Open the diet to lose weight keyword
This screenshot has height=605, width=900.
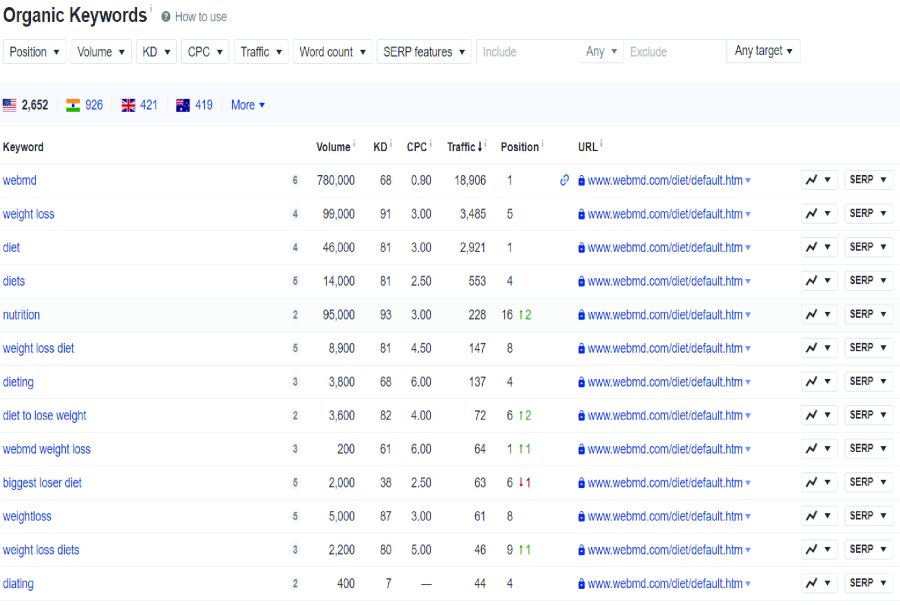pyautogui.click(x=44, y=416)
